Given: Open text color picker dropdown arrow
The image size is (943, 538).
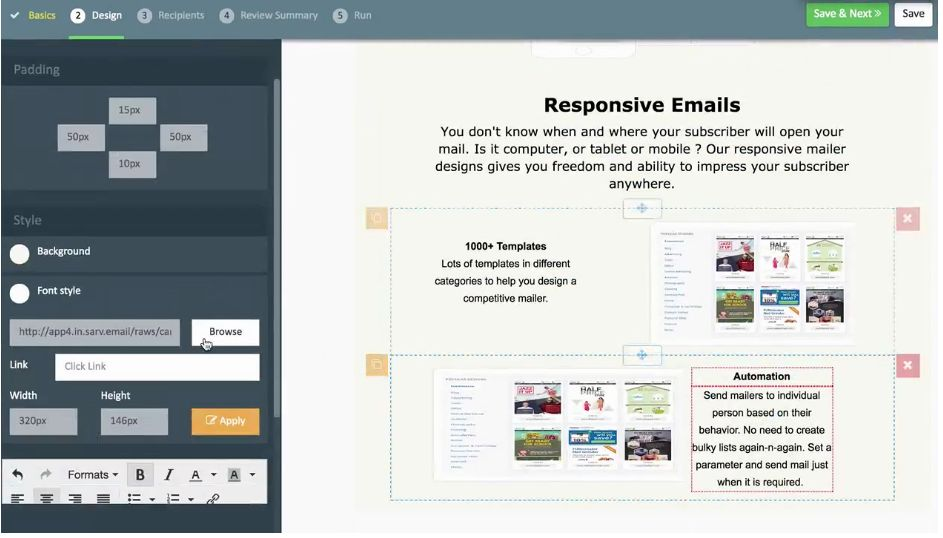Looking at the screenshot, I should pos(213,475).
